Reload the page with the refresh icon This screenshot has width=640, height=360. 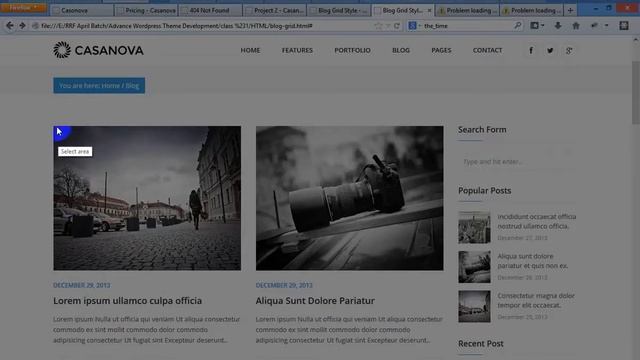click(396, 26)
